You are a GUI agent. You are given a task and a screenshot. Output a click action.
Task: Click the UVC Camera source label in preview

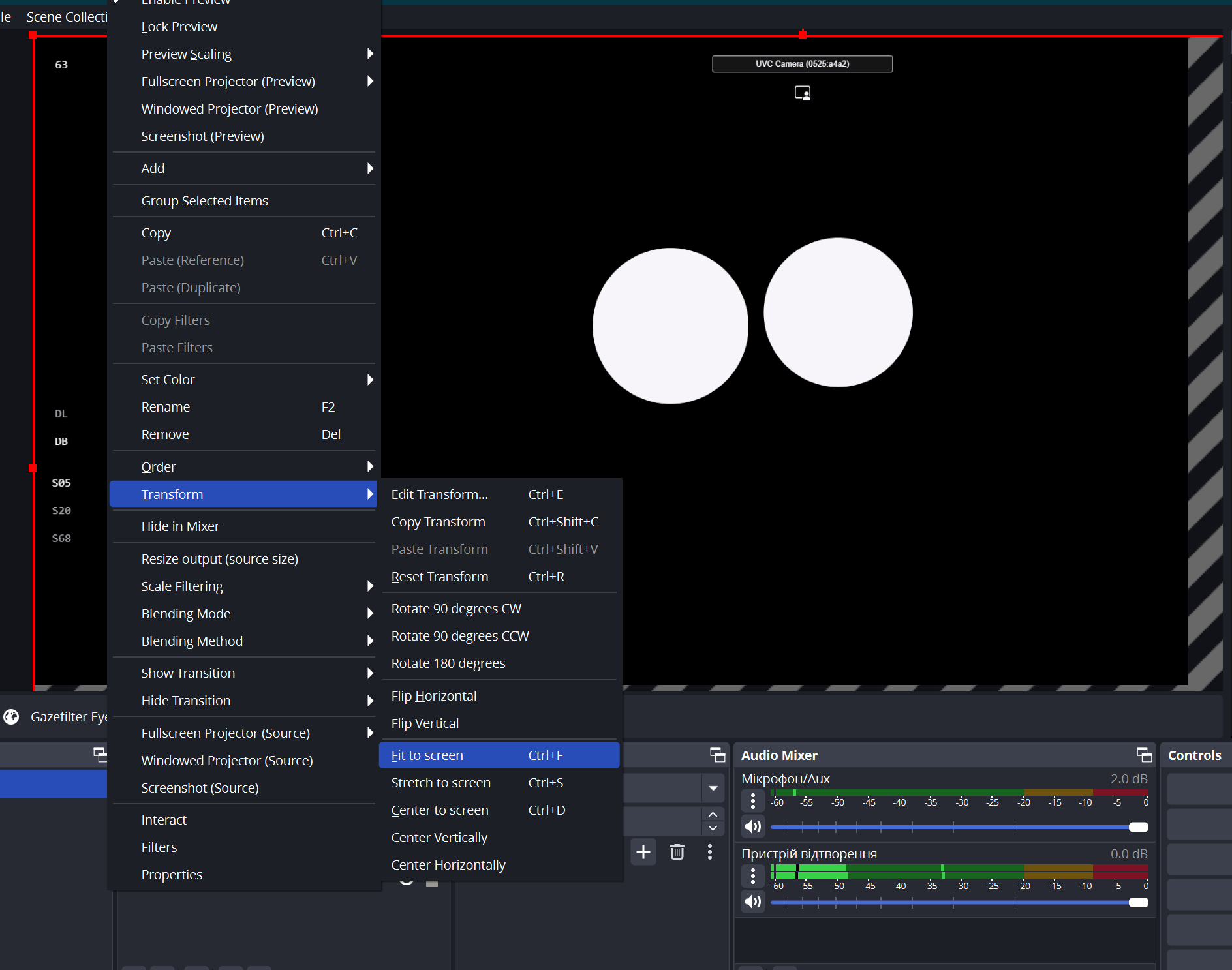[802, 64]
